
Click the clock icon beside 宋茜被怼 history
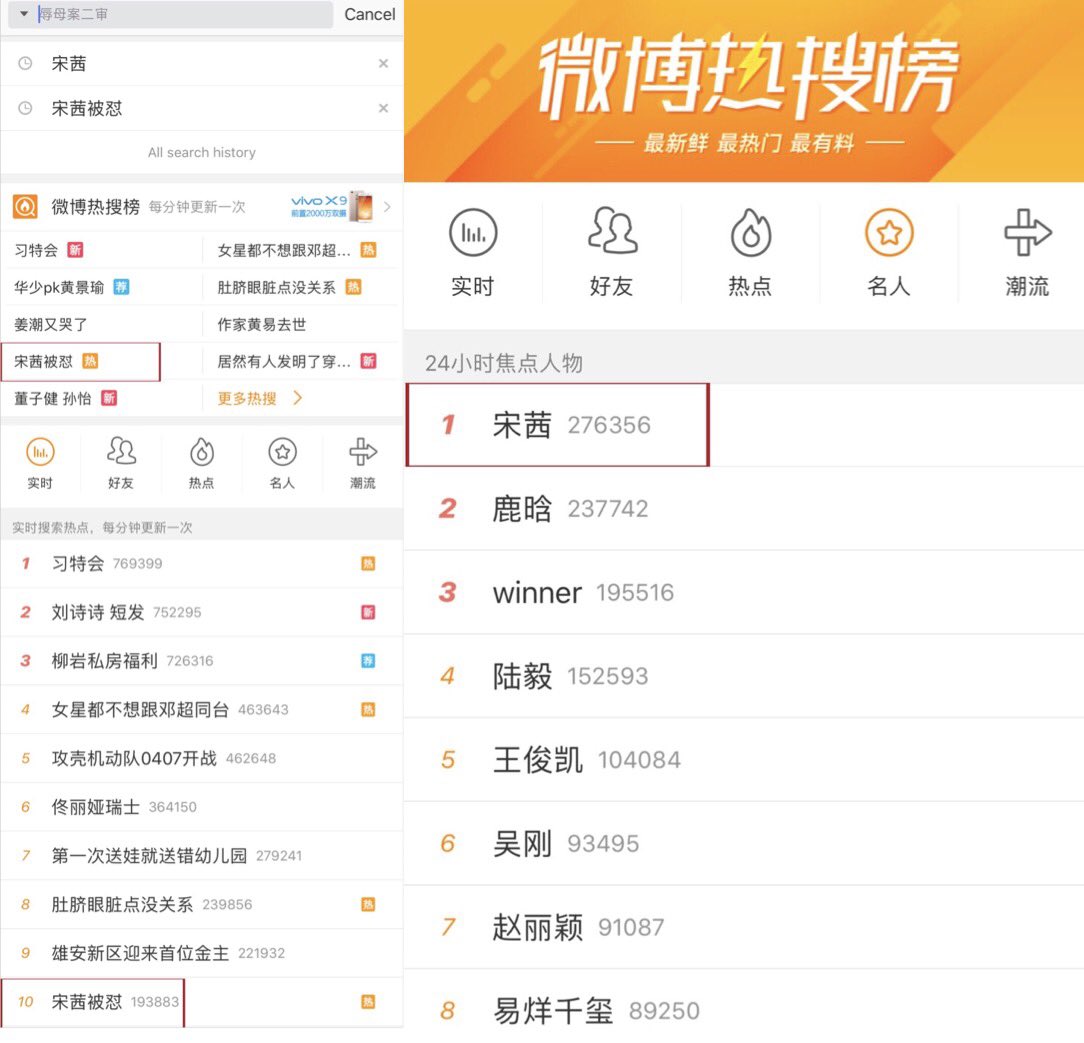tap(25, 109)
